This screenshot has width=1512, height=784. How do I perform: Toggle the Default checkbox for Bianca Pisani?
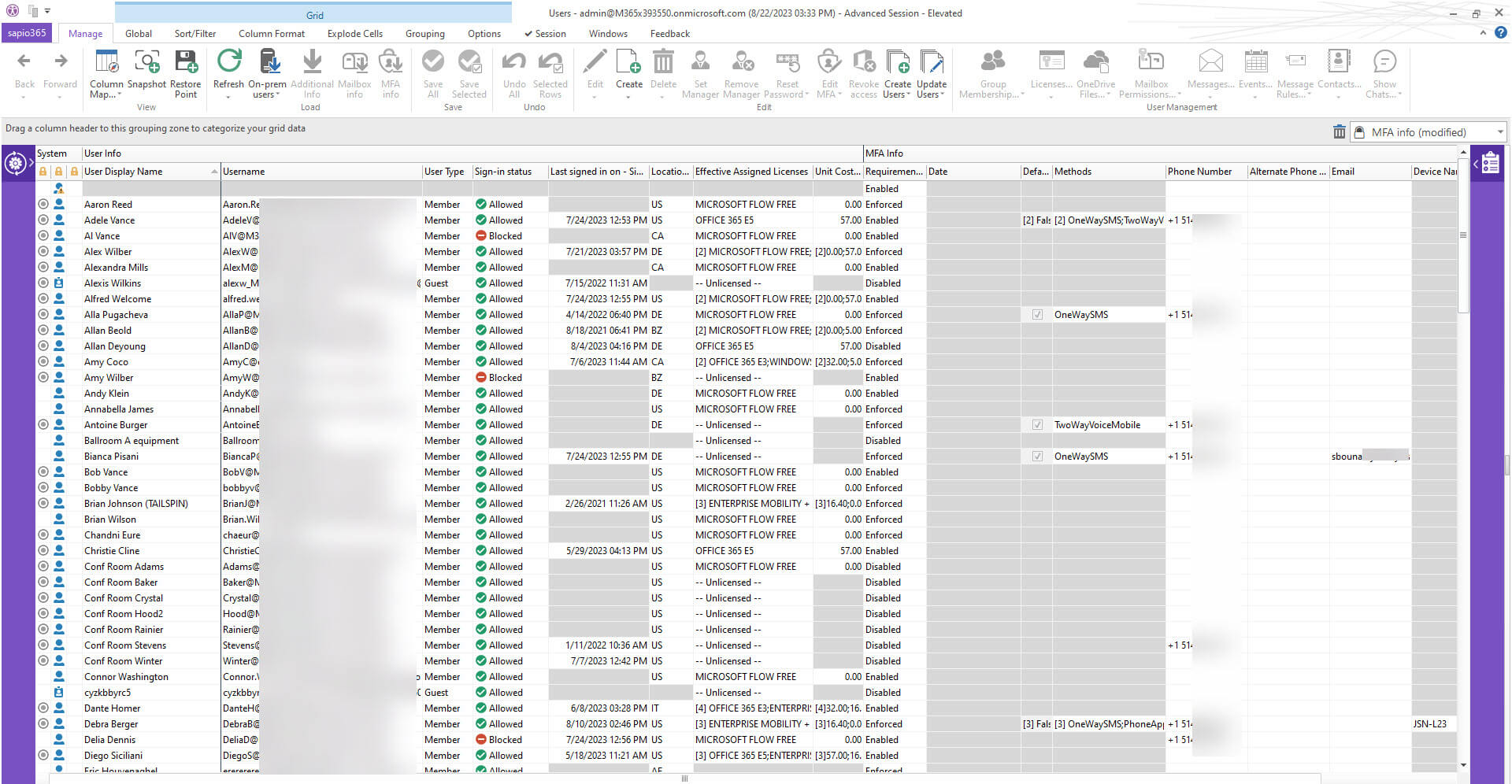click(1037, 457)
